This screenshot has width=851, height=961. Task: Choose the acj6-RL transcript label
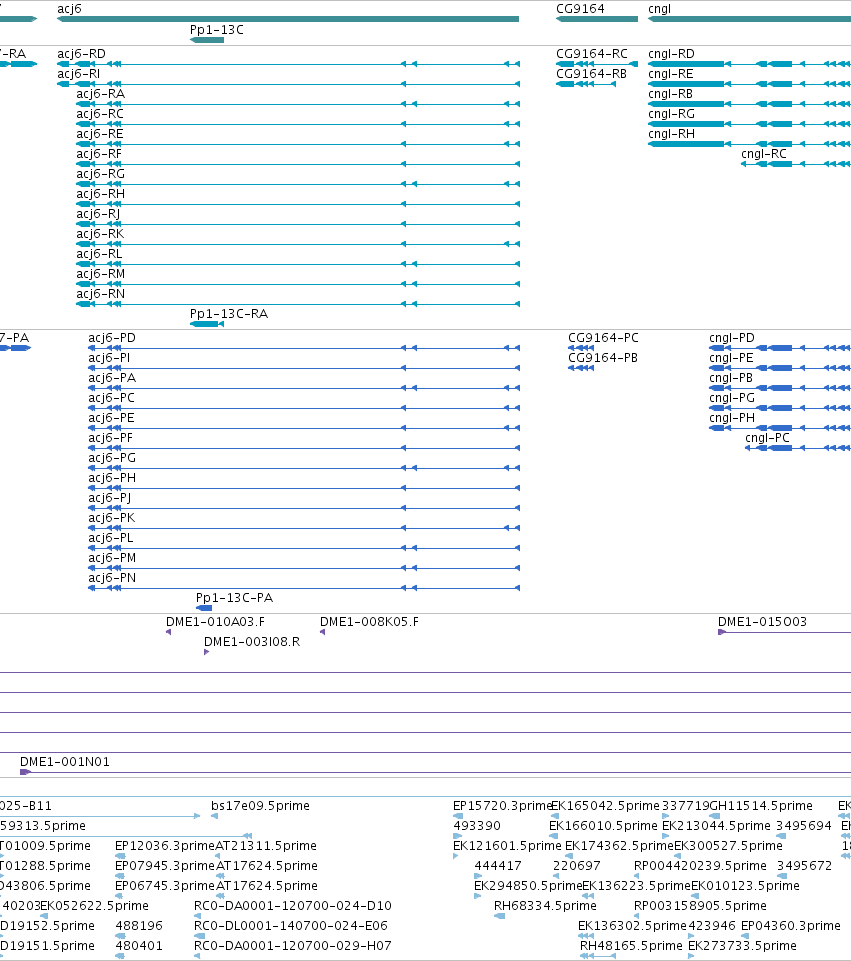pos(99,254)
